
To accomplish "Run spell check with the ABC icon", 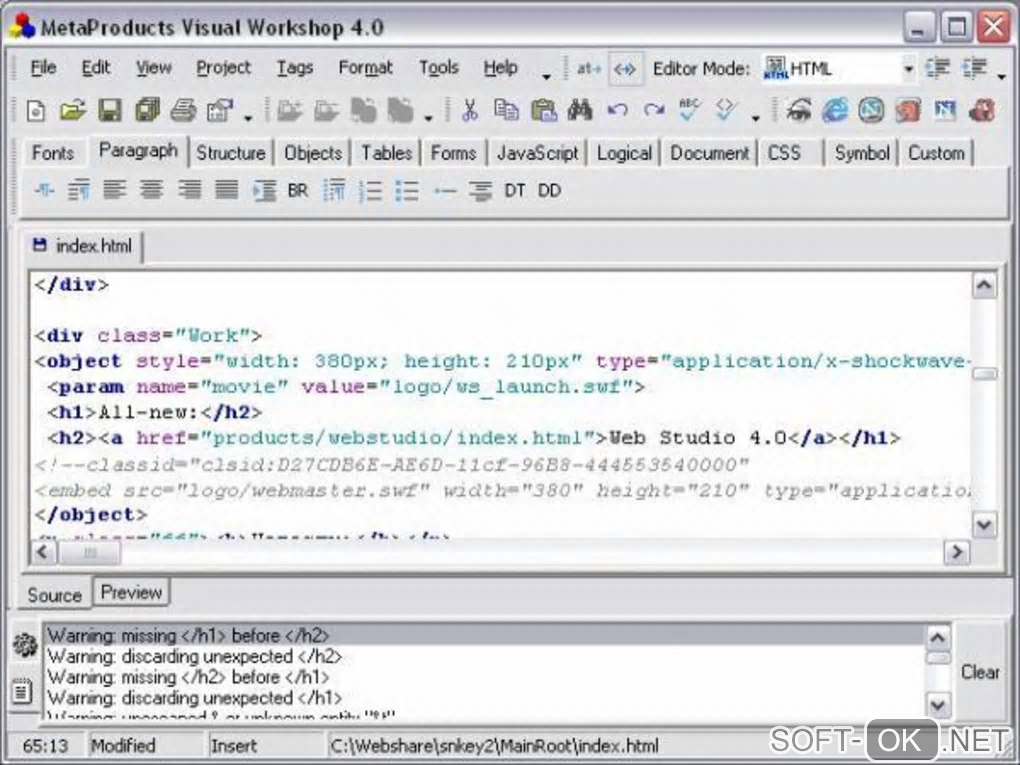I will tap(690, 110).
